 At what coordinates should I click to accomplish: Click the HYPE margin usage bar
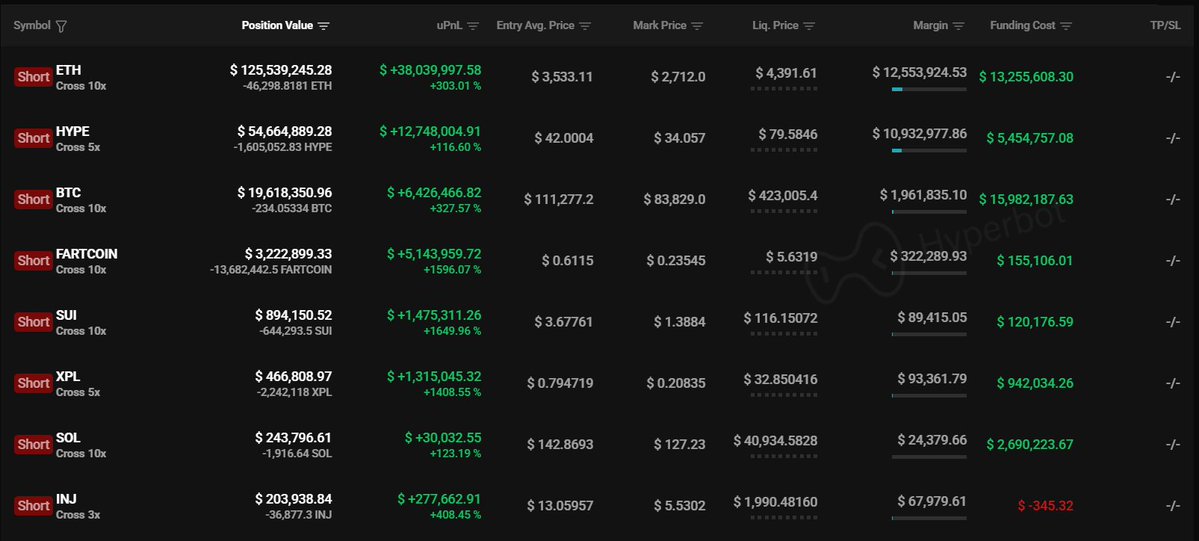coord(929,151)
